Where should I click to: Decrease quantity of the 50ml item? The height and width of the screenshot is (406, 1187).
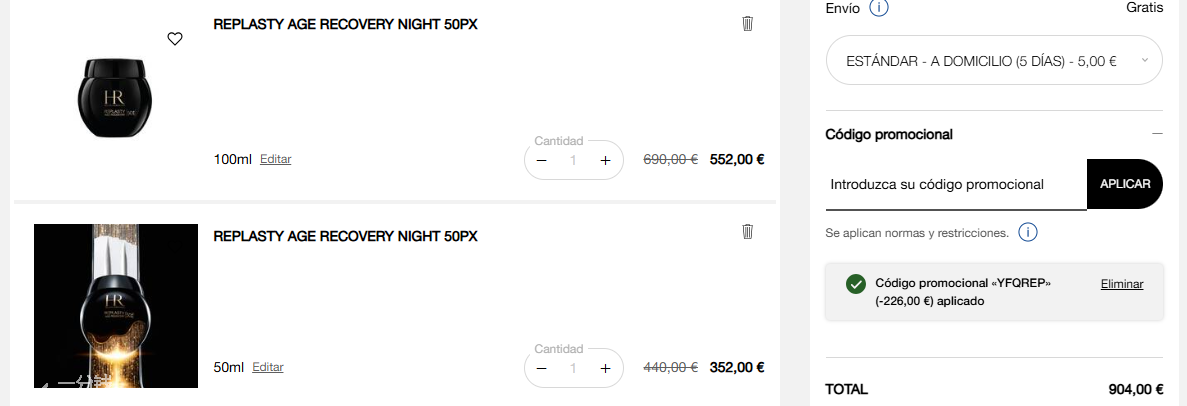(542, 368)
